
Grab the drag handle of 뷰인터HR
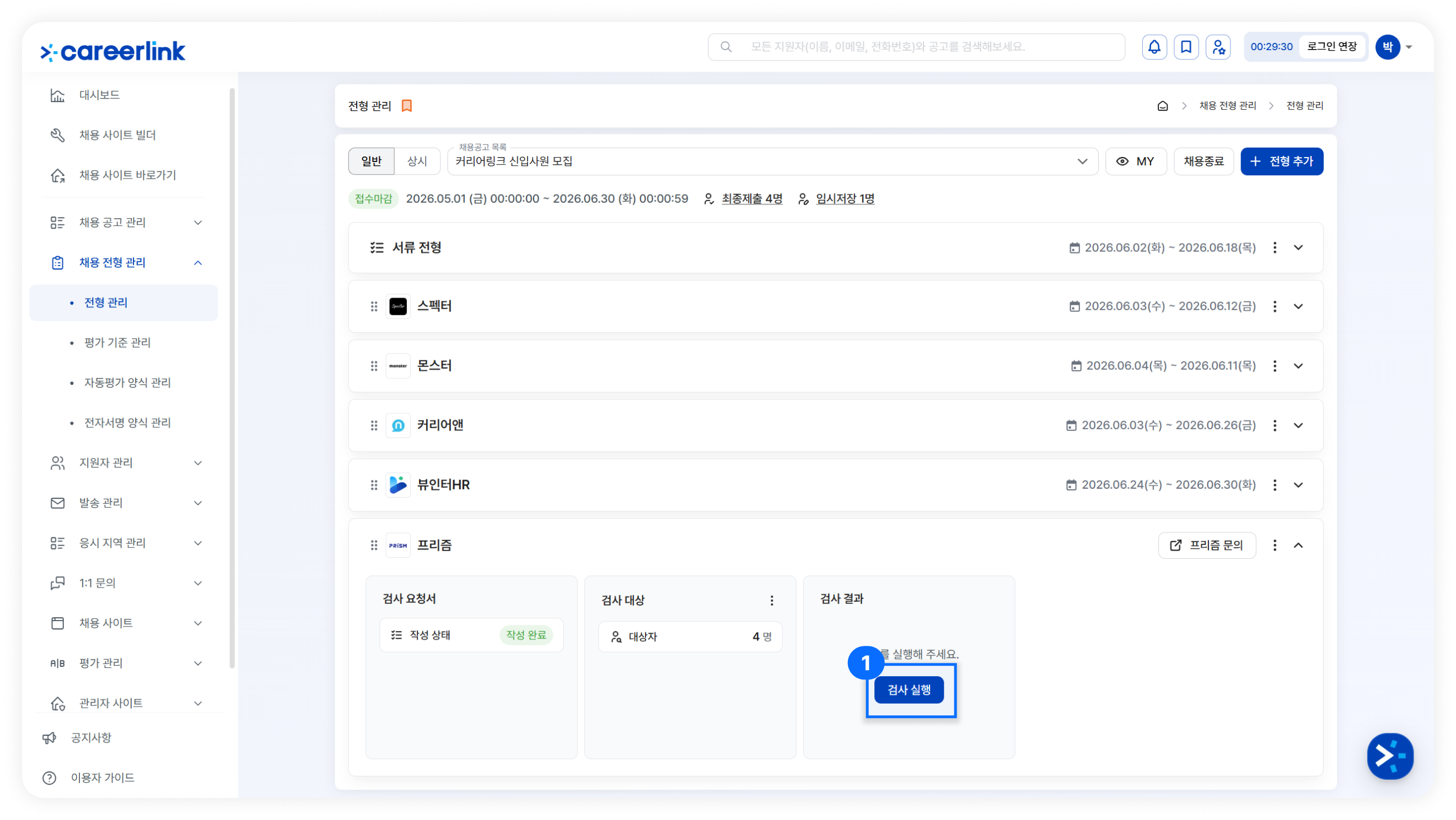[374, 485]
